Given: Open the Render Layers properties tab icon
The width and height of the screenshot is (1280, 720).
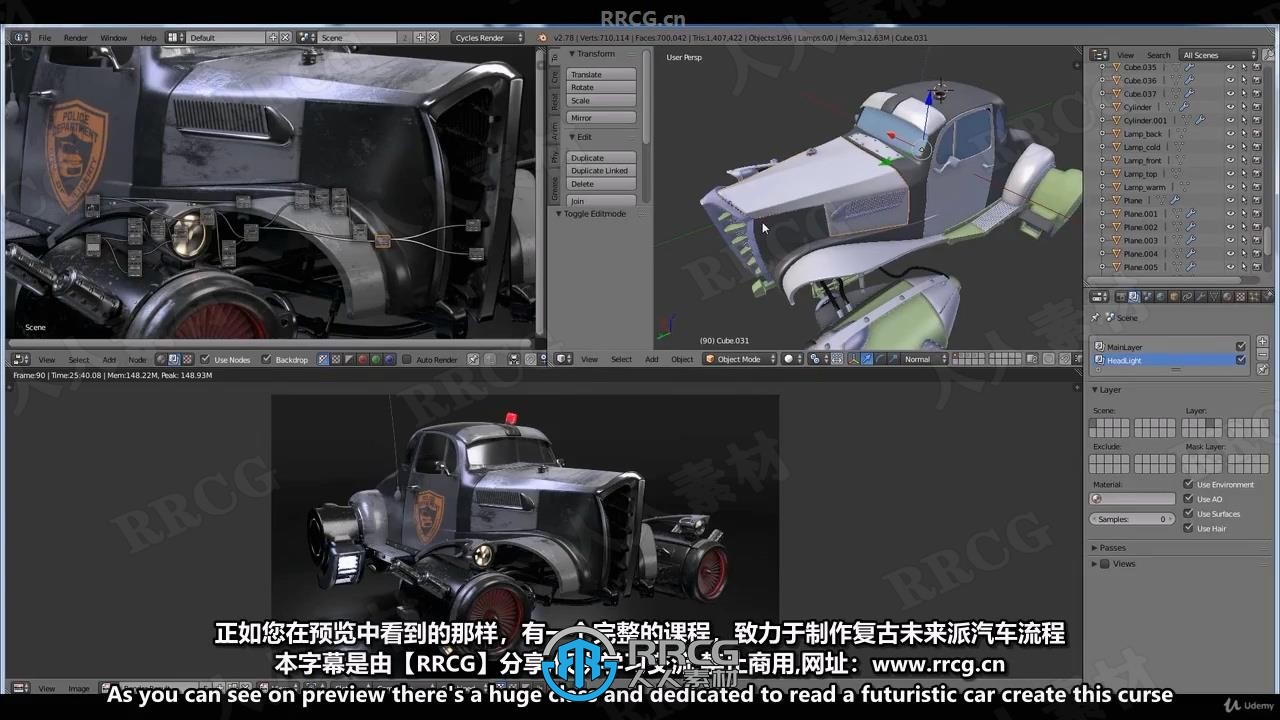Looking at the screenshot, I should [1134, 297].
